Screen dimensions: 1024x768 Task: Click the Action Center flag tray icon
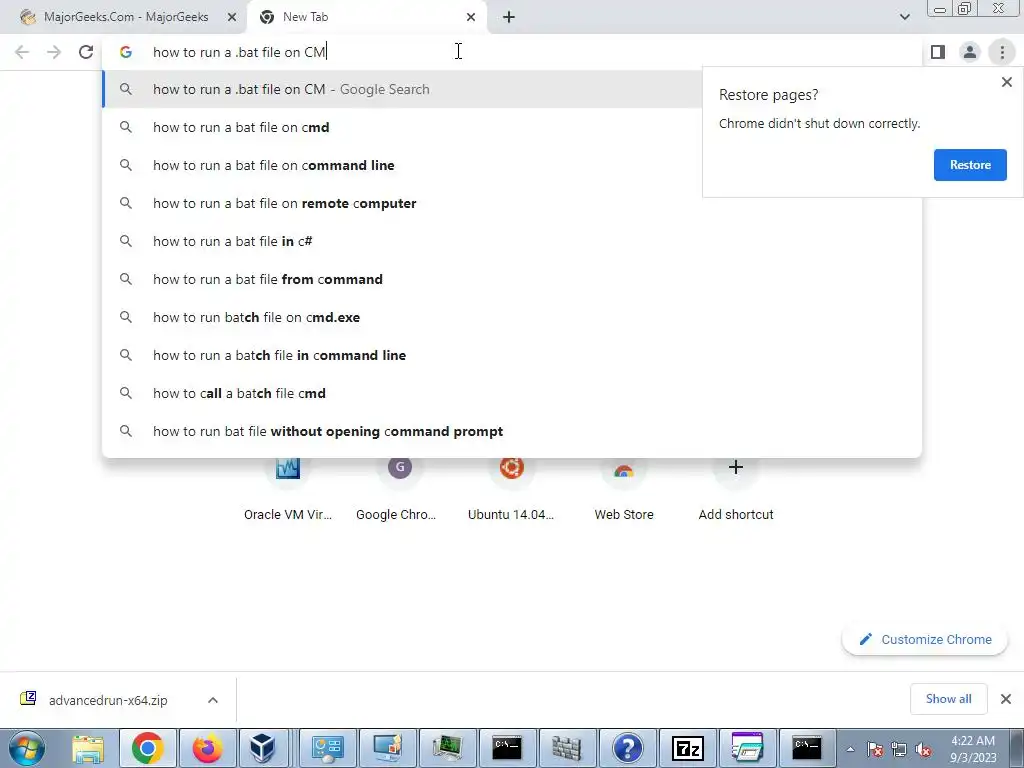tap(875, 750)
